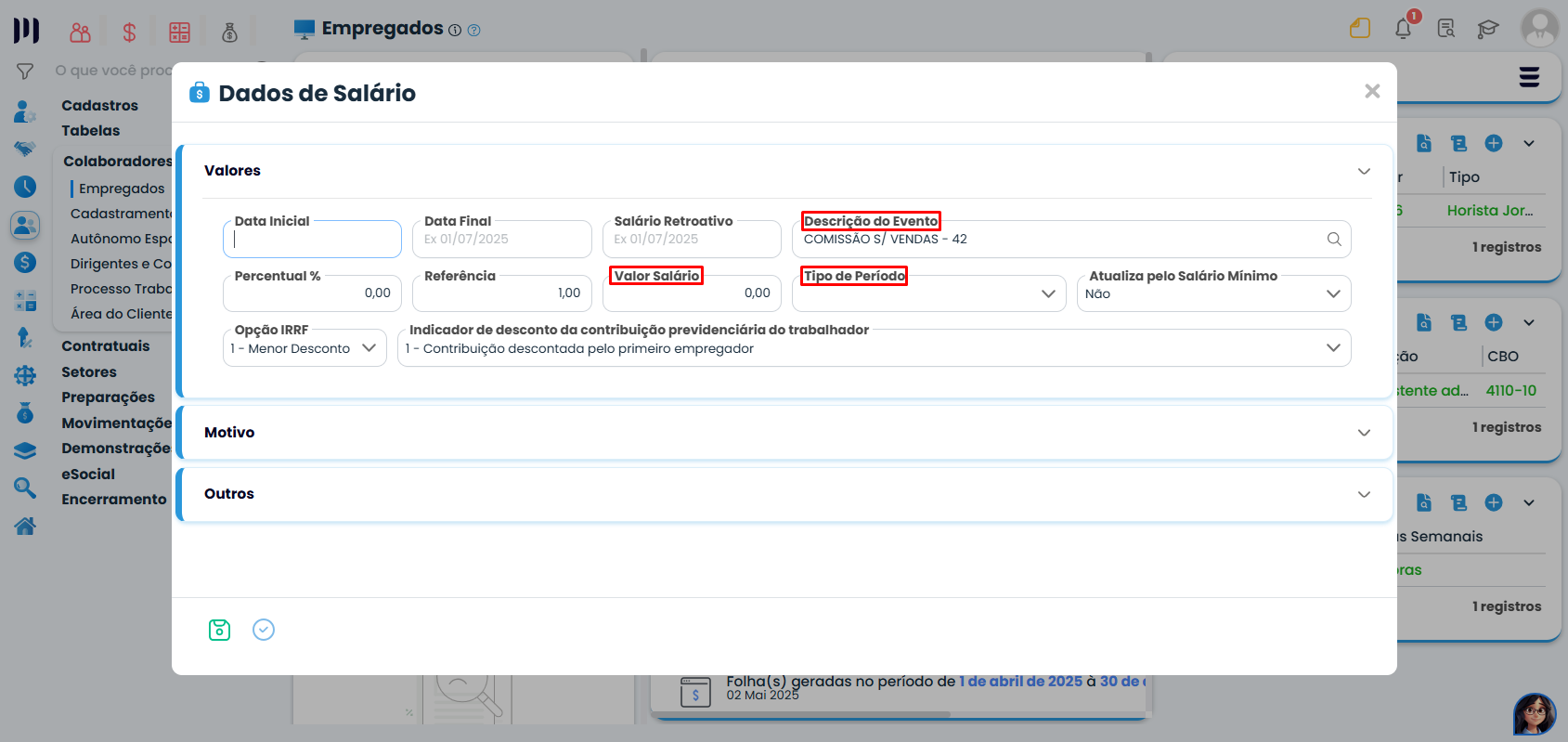Viewport: 1568px width, 742px height.
Task: Open the hamburger menu in the background panel
Action: [1529, 77]
